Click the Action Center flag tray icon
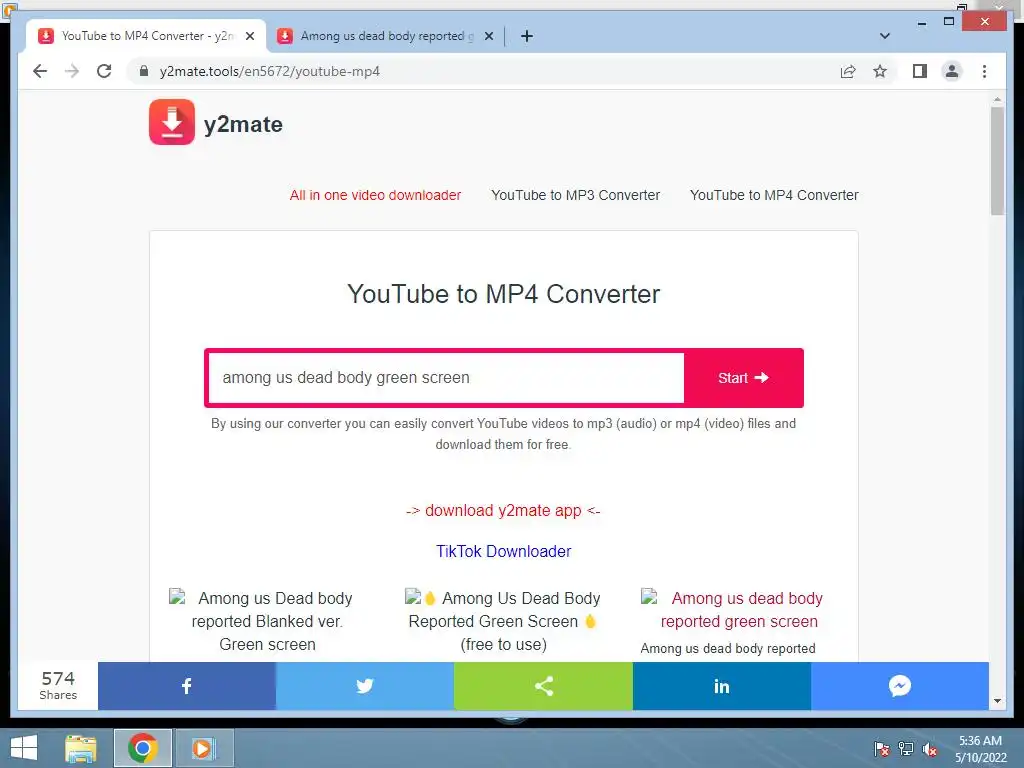The height and width of the screenshot is (768, 1024). [882, 749]
